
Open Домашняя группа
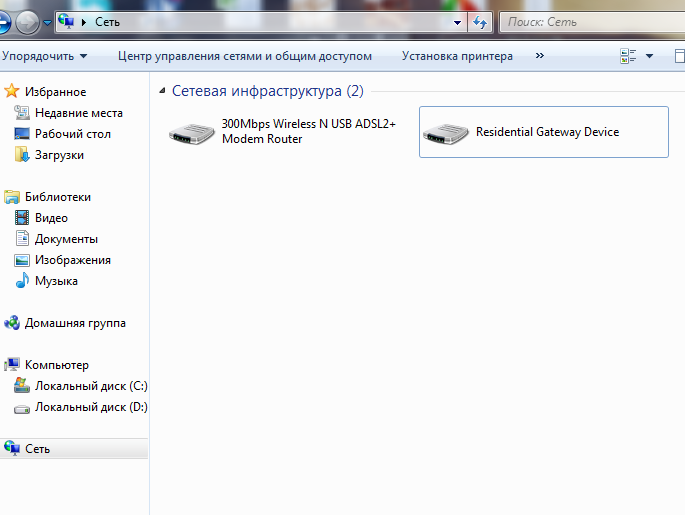coord(75,323)
